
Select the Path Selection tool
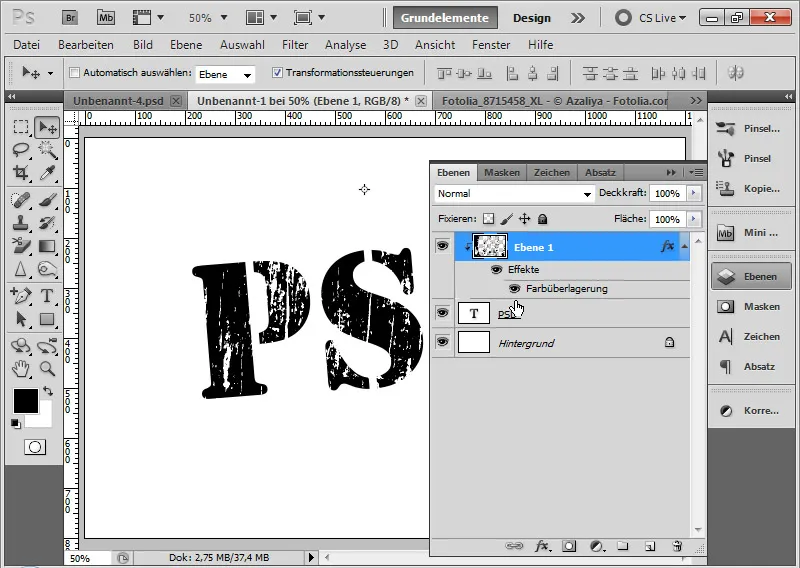(x=21, y=319)
